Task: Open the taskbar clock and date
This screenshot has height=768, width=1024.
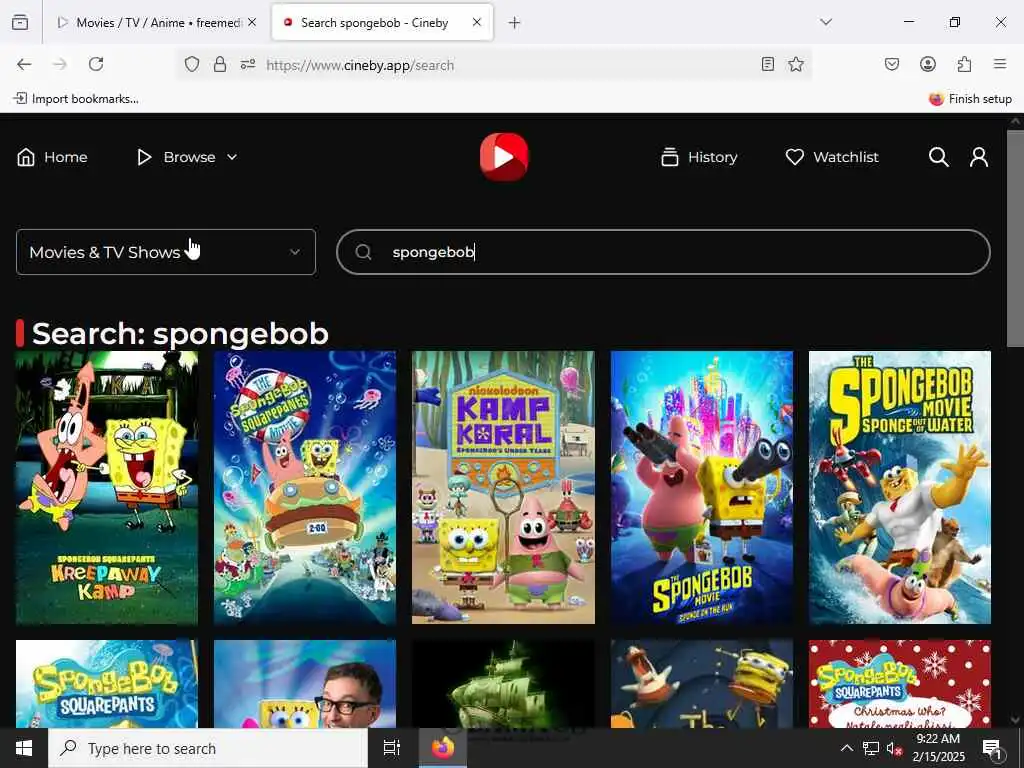Action: coord(938,748)
